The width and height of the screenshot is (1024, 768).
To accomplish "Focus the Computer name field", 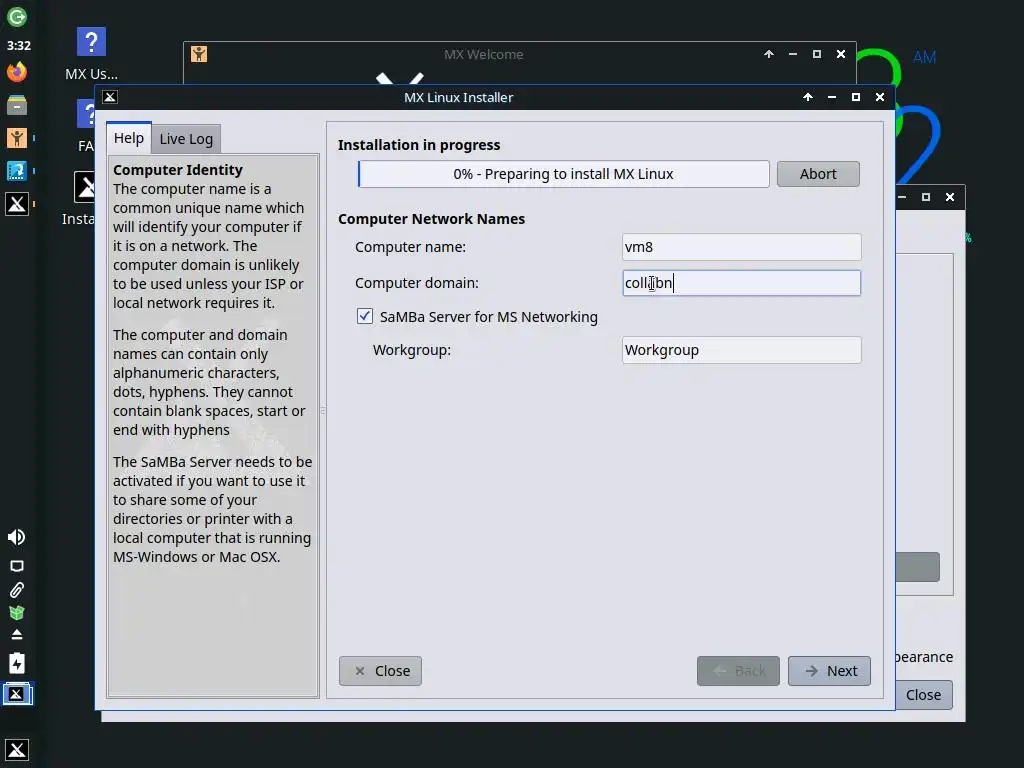I will click(741, 247).
